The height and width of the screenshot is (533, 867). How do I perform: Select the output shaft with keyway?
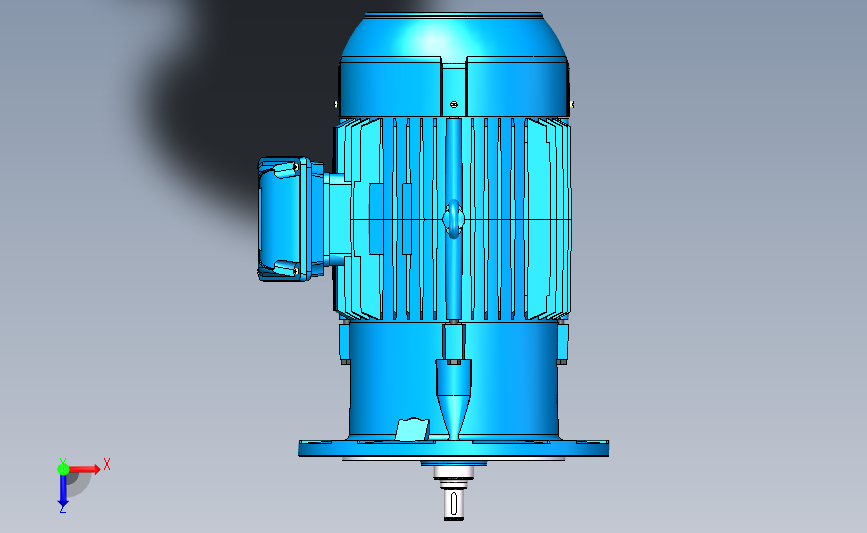point(454,504)
